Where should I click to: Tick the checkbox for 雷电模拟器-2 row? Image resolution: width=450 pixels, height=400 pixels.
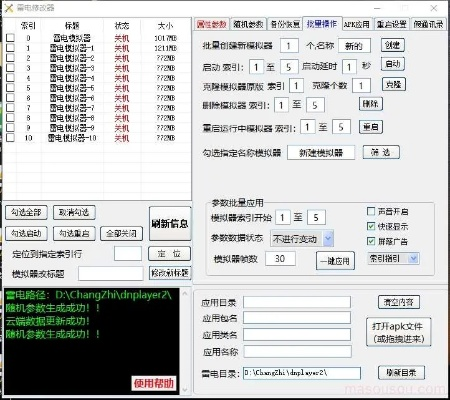[10, 58]
